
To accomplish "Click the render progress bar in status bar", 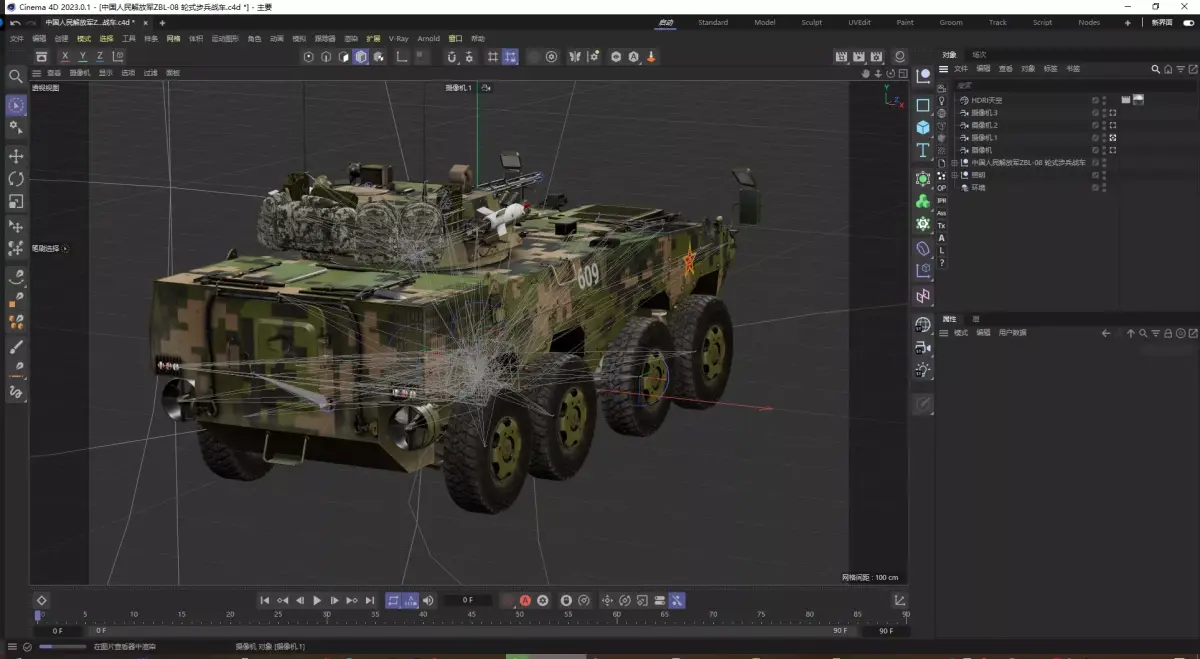I will pyautogui.click(x=62, y=647).
